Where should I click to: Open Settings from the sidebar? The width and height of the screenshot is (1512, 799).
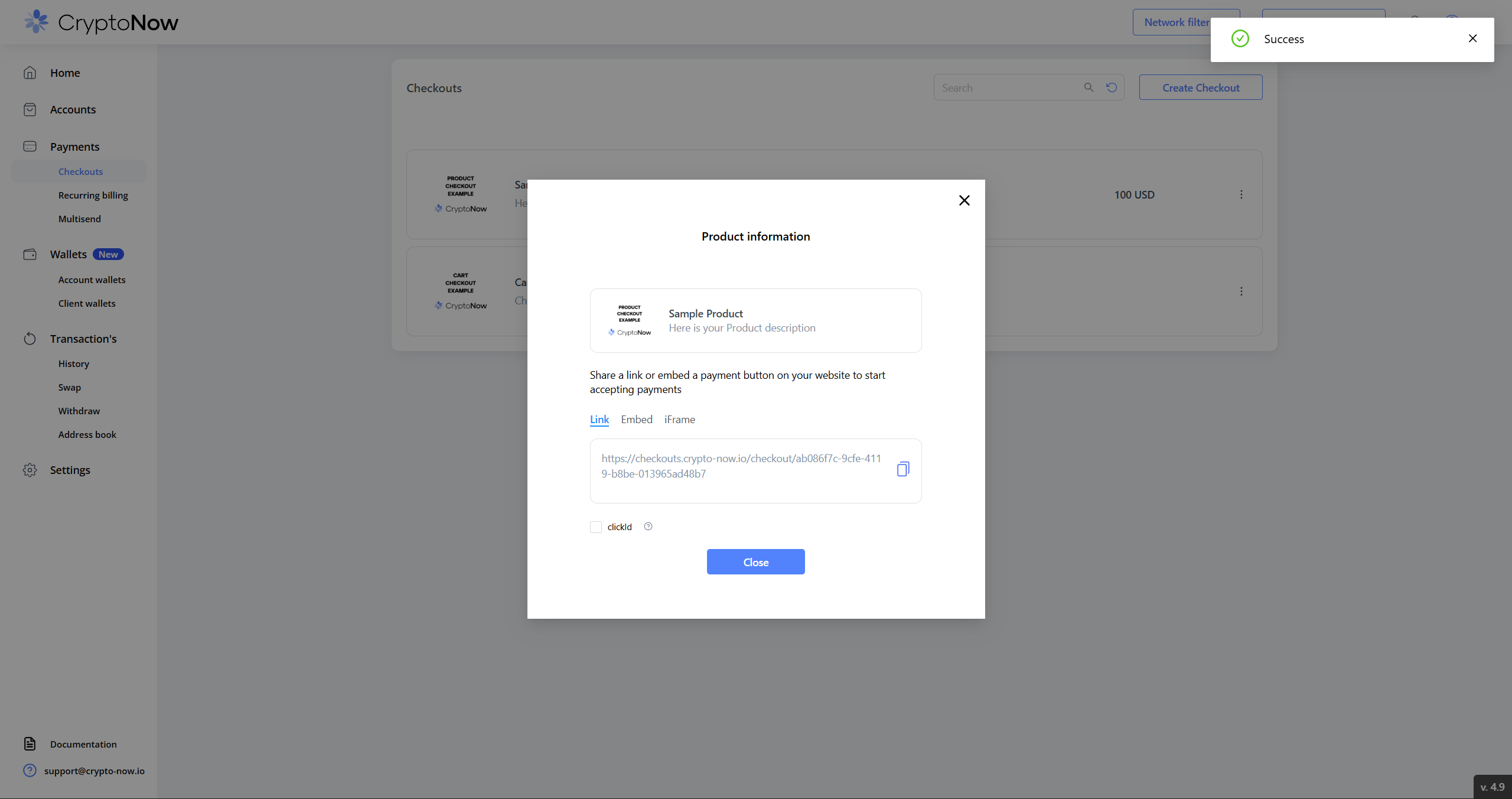[x=70, y=470]
